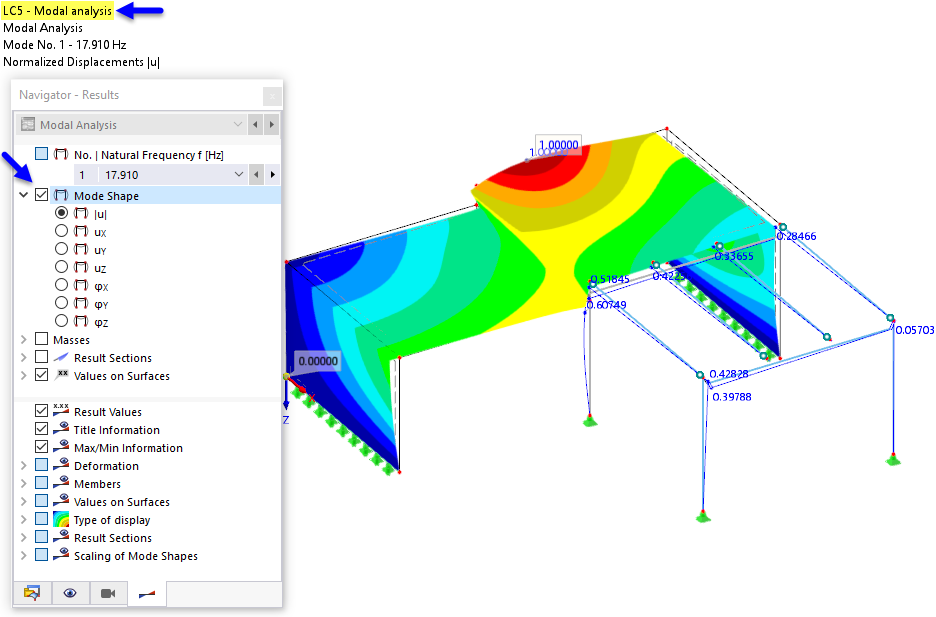The height and width of the screenshot is (617, 936).
Task: Select the uX displacement radio button
Action: [61, 230]
